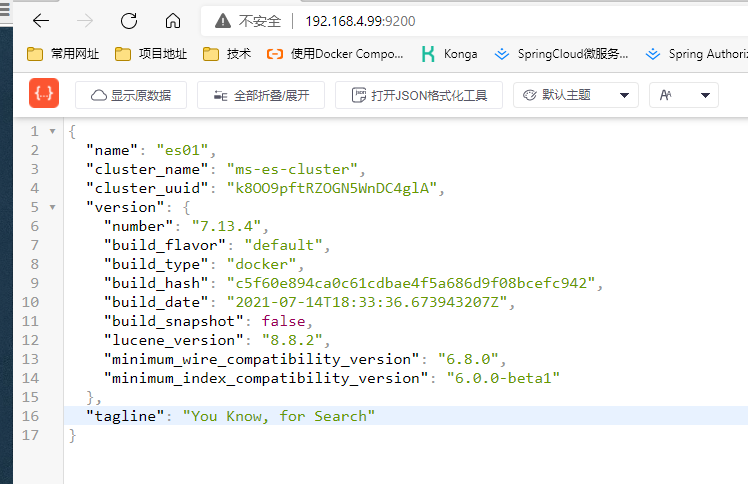This screenshot has height=484, width=748.
Task: Click the "6.0.0-beta1" value
Action: (503, 378)
